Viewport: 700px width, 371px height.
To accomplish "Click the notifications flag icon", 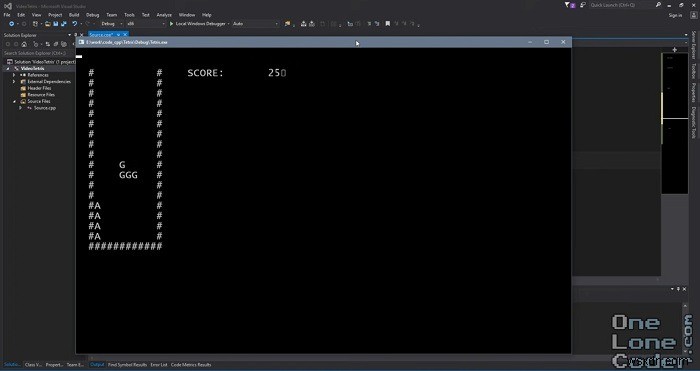I will 570,5.
